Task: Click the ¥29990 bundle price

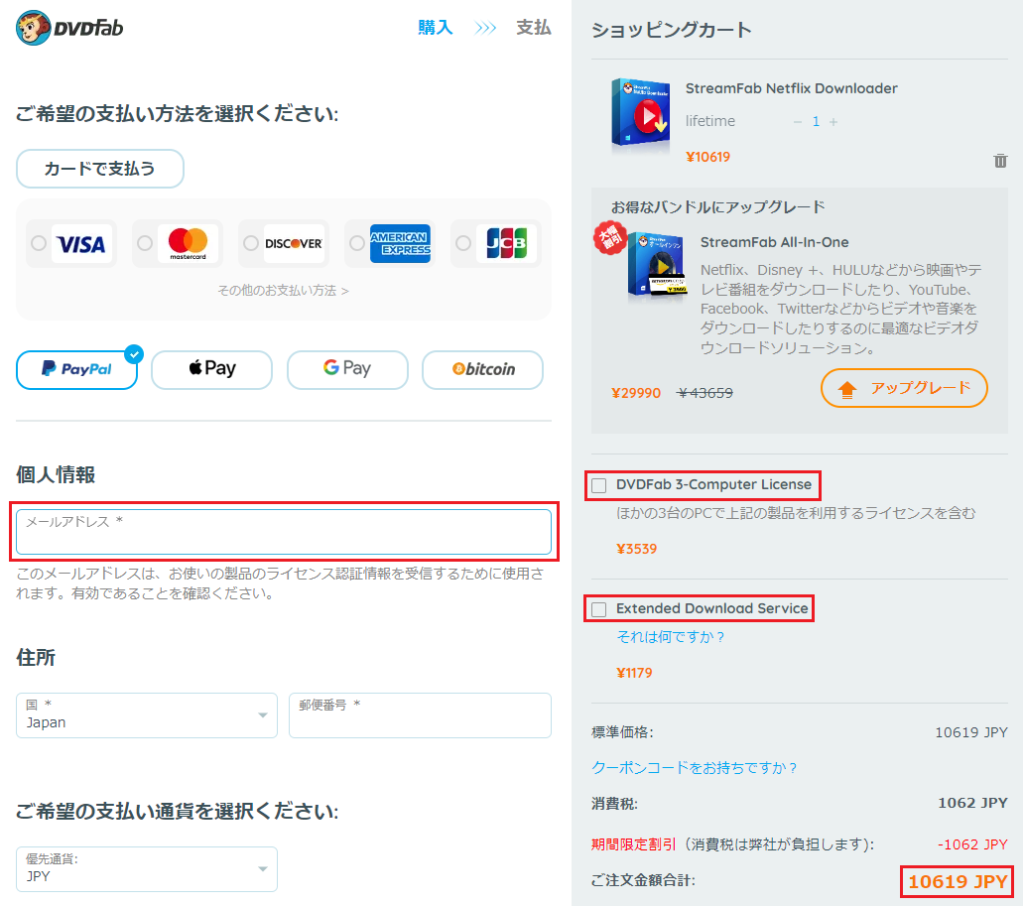Action: [x=636, y=393]
